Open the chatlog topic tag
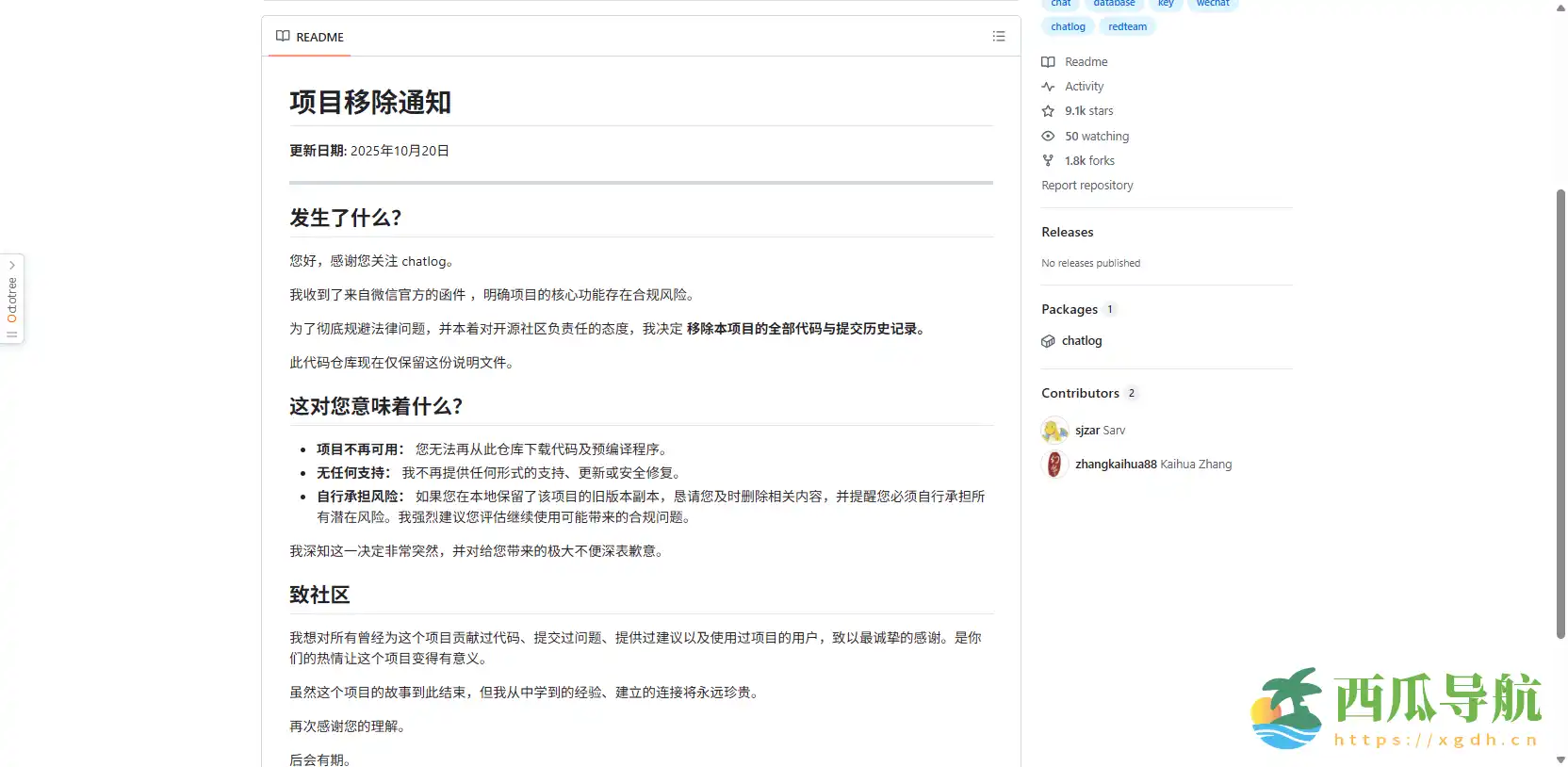 tap(1068, 27)
